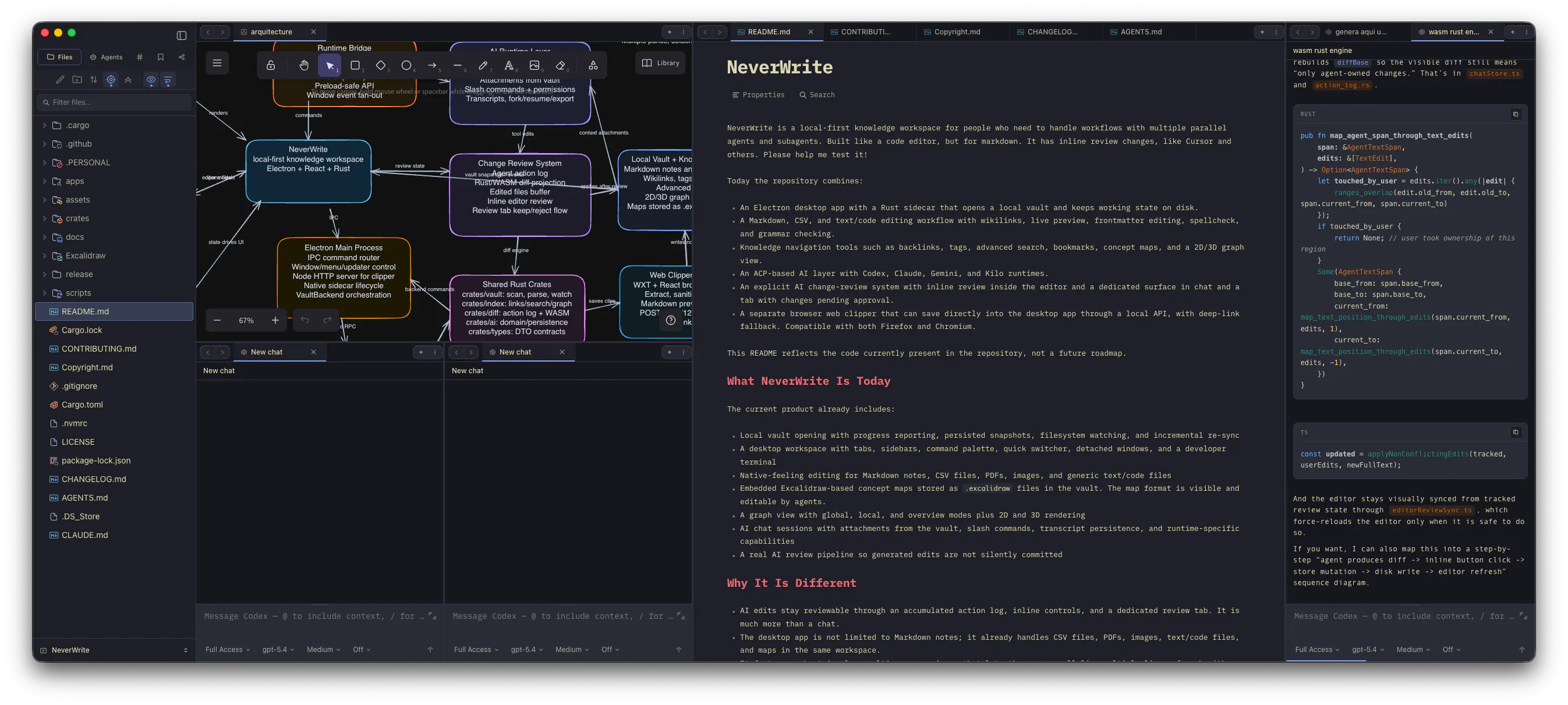Copy the RUST code block
The height and width of the screenshot is (705, 1568).
coord(1516,115)
